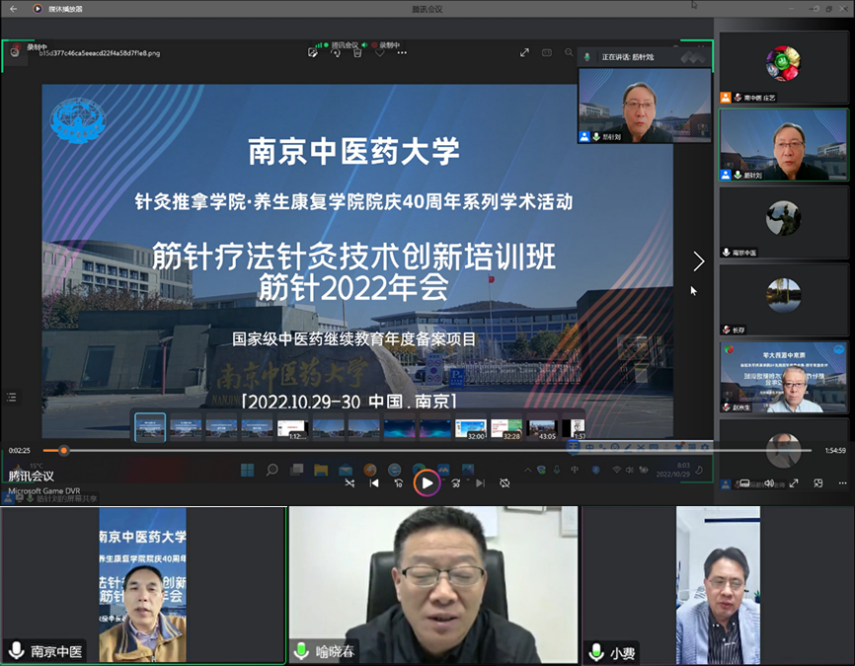The width and height of the screenshot is (855, 666).
Task: Select the green-bordered active speaker tile
Action: [784, 145]
